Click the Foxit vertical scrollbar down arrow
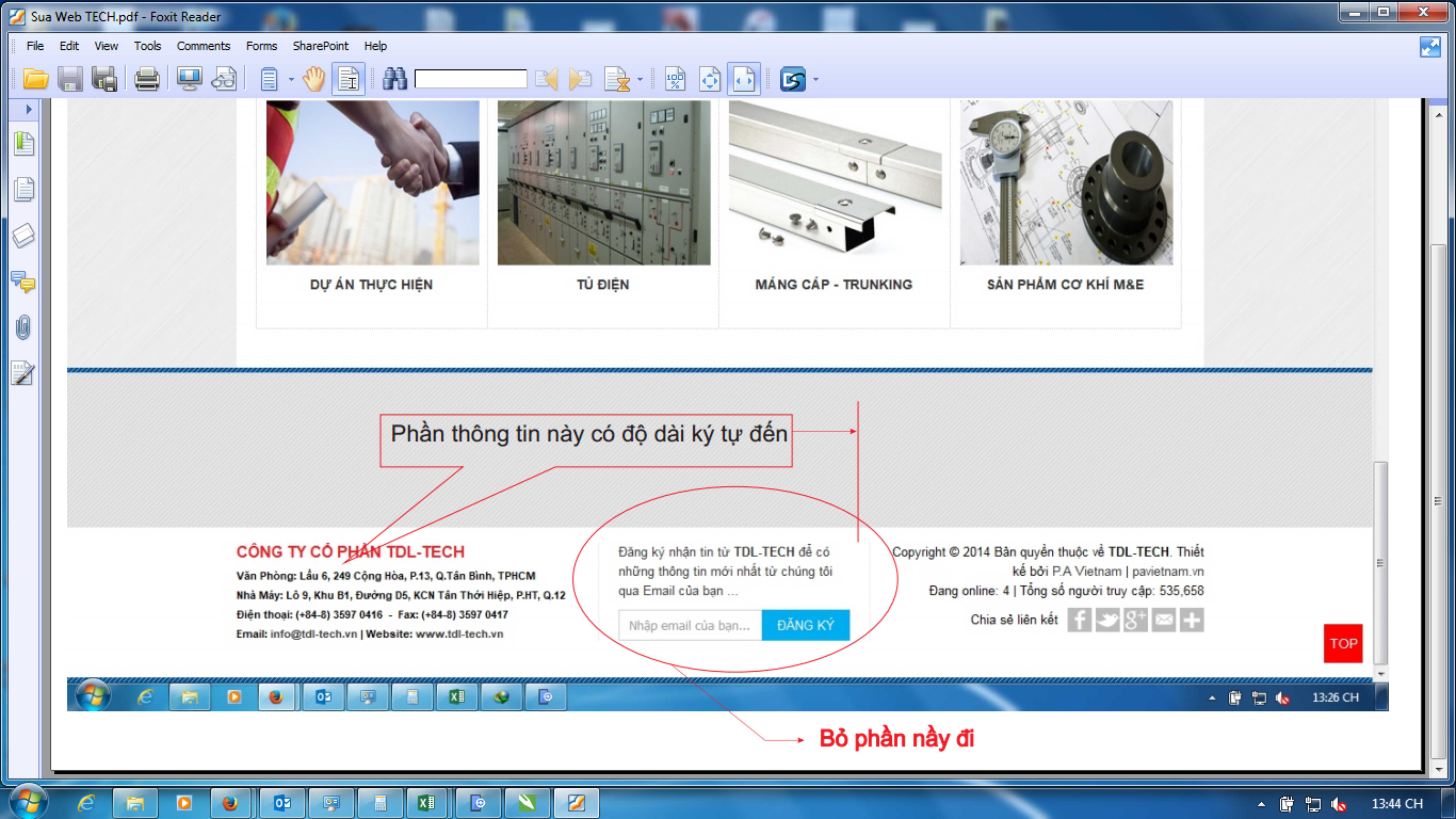This screenshot has height=819, width=1456. click(1439, 769)
